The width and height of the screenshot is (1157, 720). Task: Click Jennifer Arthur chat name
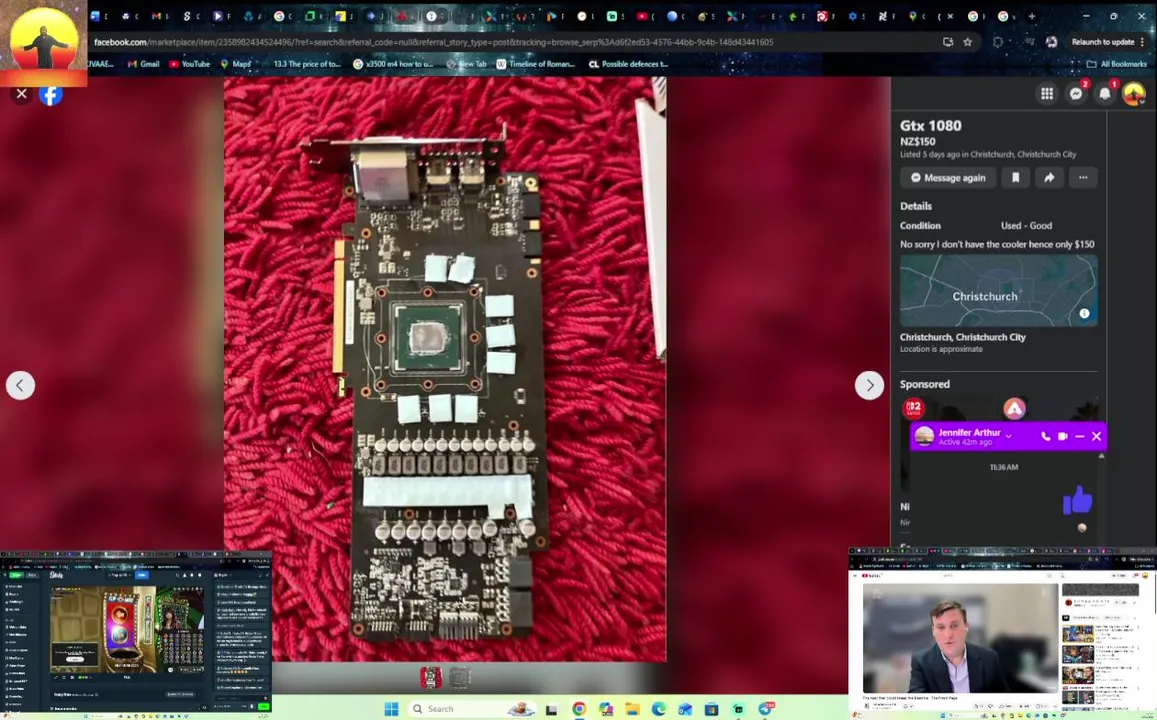point(970,432)
